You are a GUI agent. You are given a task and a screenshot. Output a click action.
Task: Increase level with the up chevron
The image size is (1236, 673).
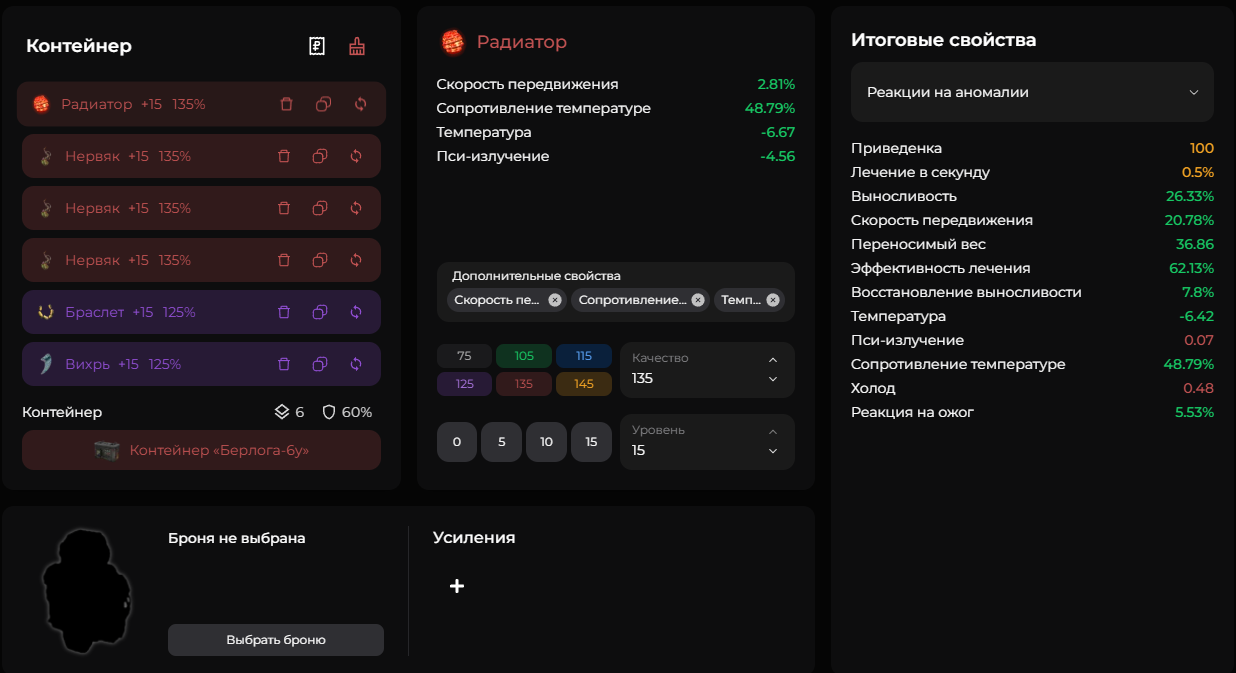[773, 432]
